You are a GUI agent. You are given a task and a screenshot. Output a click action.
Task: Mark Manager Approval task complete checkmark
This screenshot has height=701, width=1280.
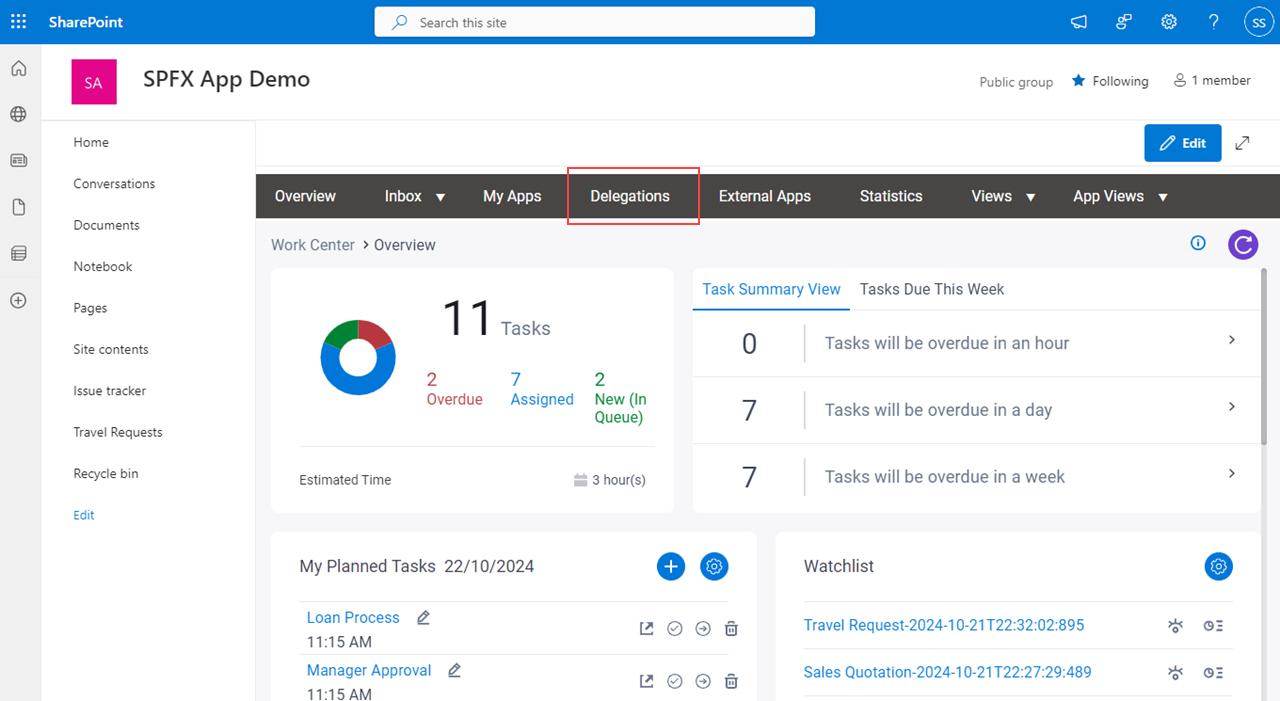(x=675, y=681)
